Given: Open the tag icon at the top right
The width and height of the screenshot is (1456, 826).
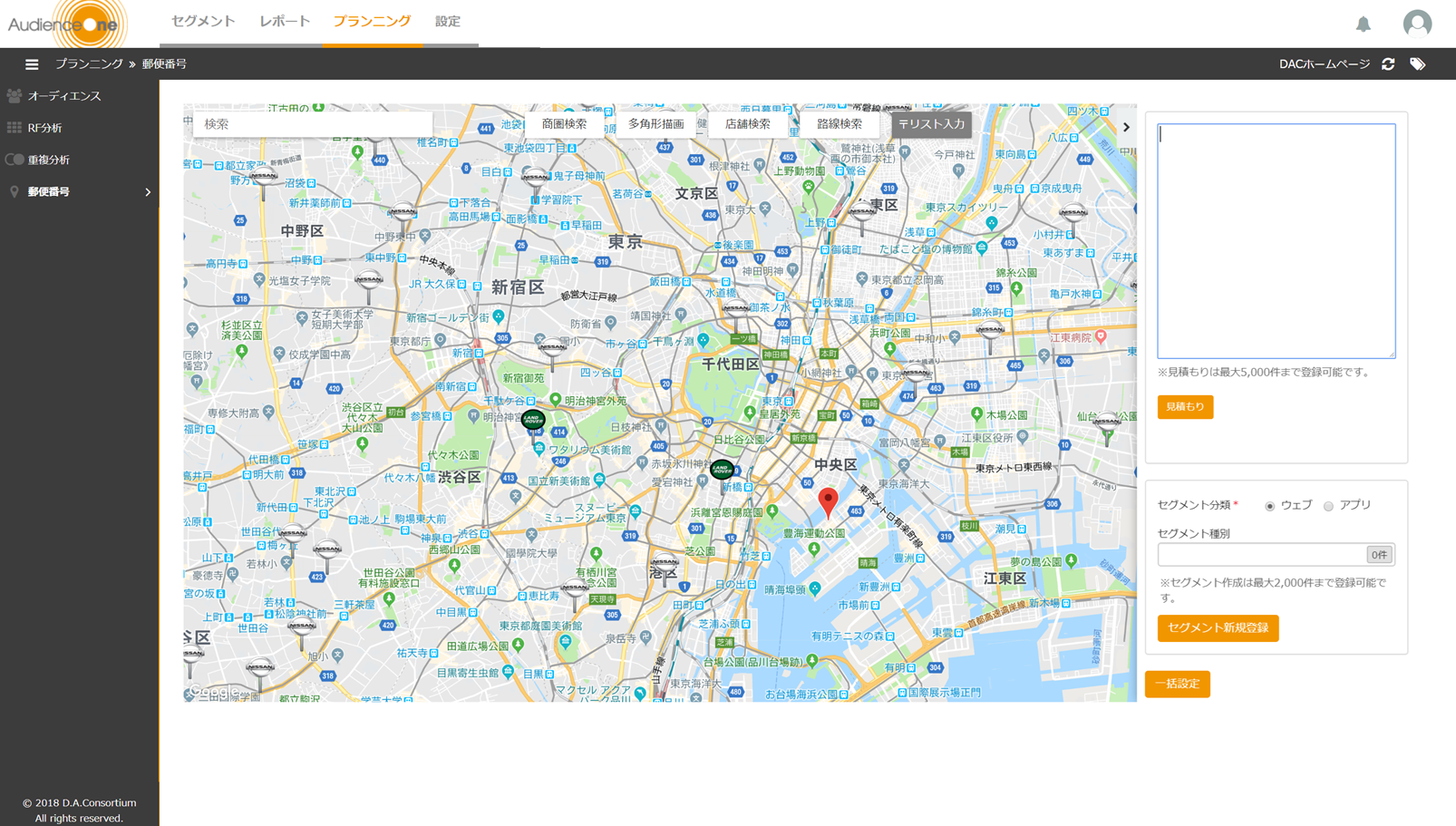Looking at the screenshot, I should click(1419, 63).
